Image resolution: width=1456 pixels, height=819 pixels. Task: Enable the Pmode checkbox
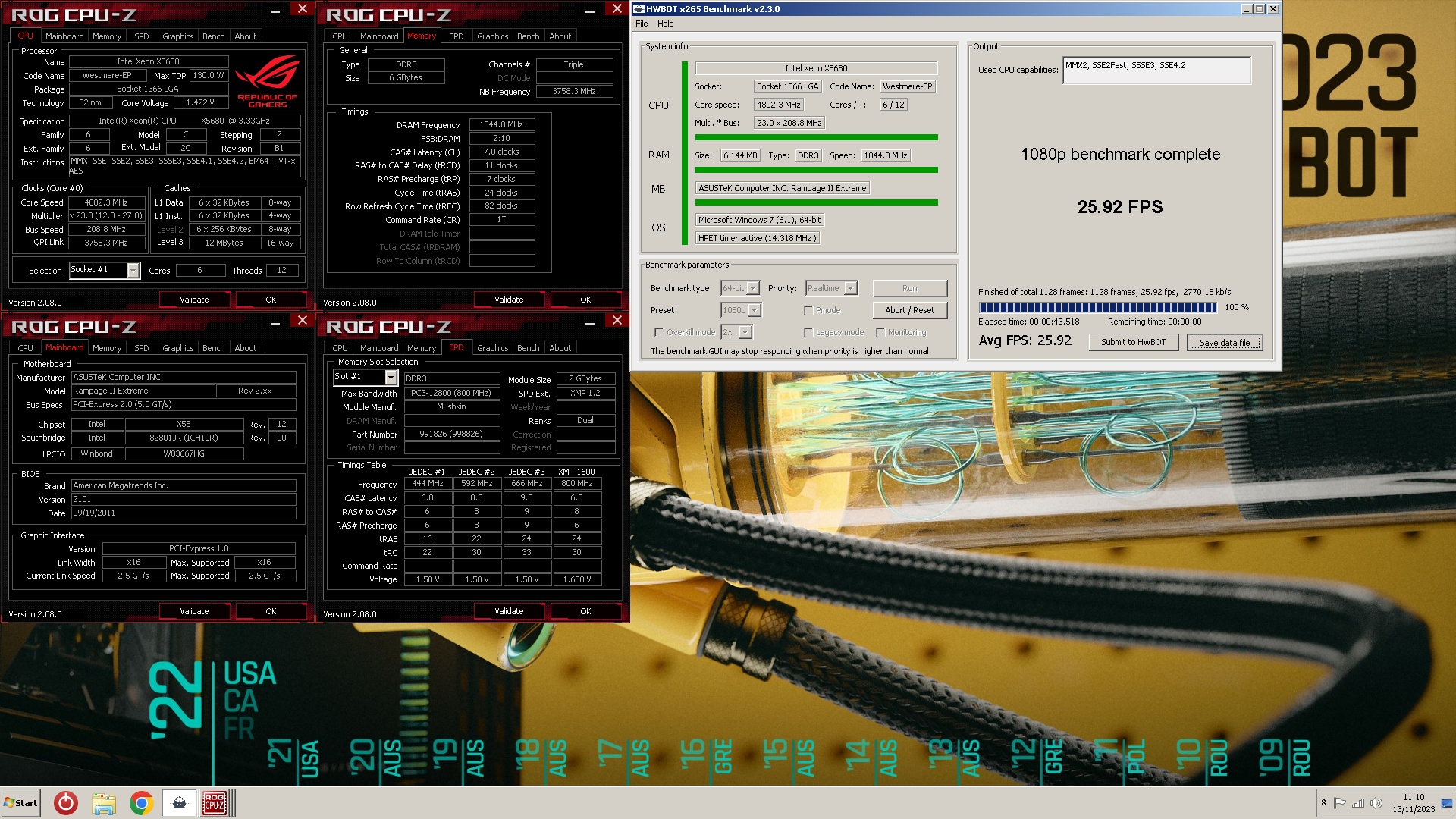coord(808,310)
